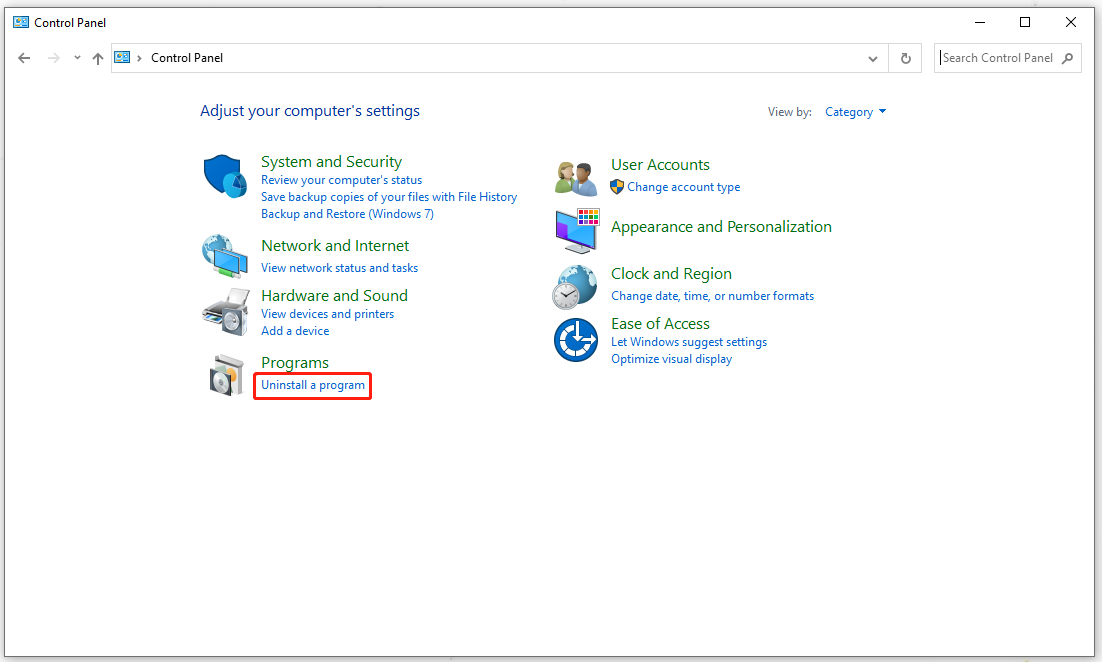Click Change account type link
This screenshot has width=1102, height=662.
[x=683, y=187]
